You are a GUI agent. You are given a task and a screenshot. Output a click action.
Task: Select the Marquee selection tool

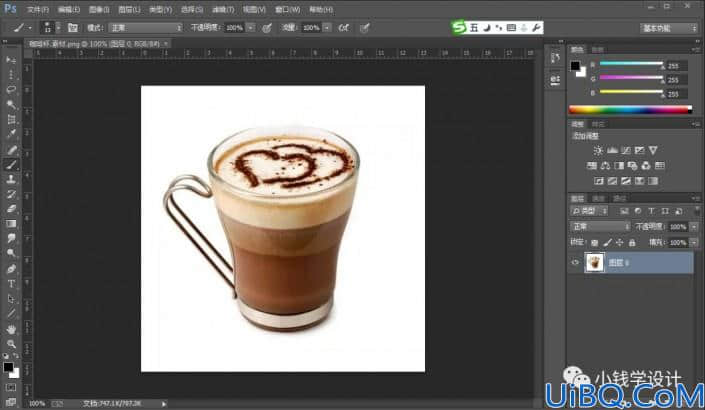point(11,75)
